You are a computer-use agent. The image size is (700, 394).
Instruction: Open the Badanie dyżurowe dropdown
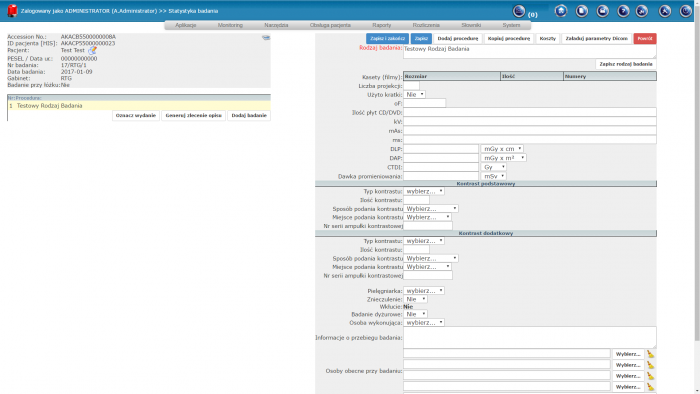[x=415, y=314]
